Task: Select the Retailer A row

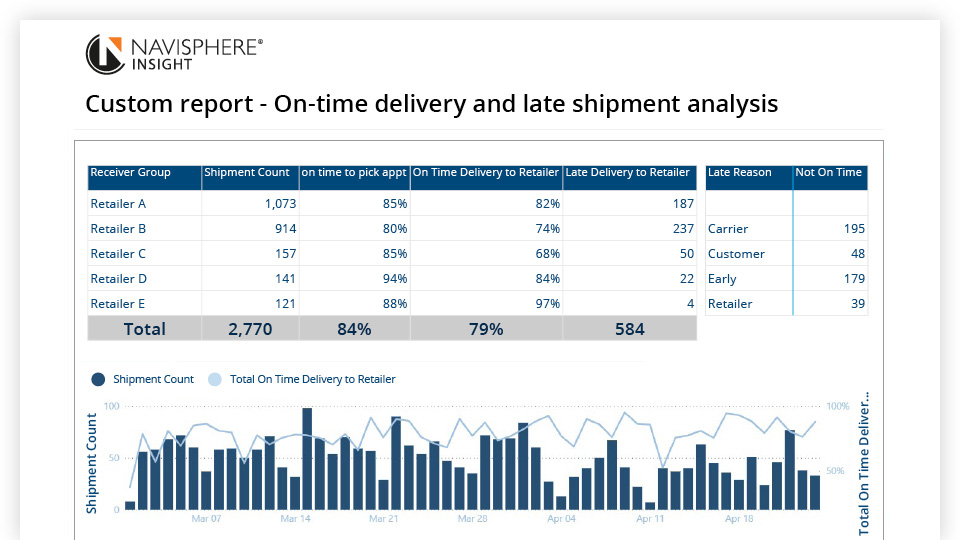Action: tap(119, 204)
